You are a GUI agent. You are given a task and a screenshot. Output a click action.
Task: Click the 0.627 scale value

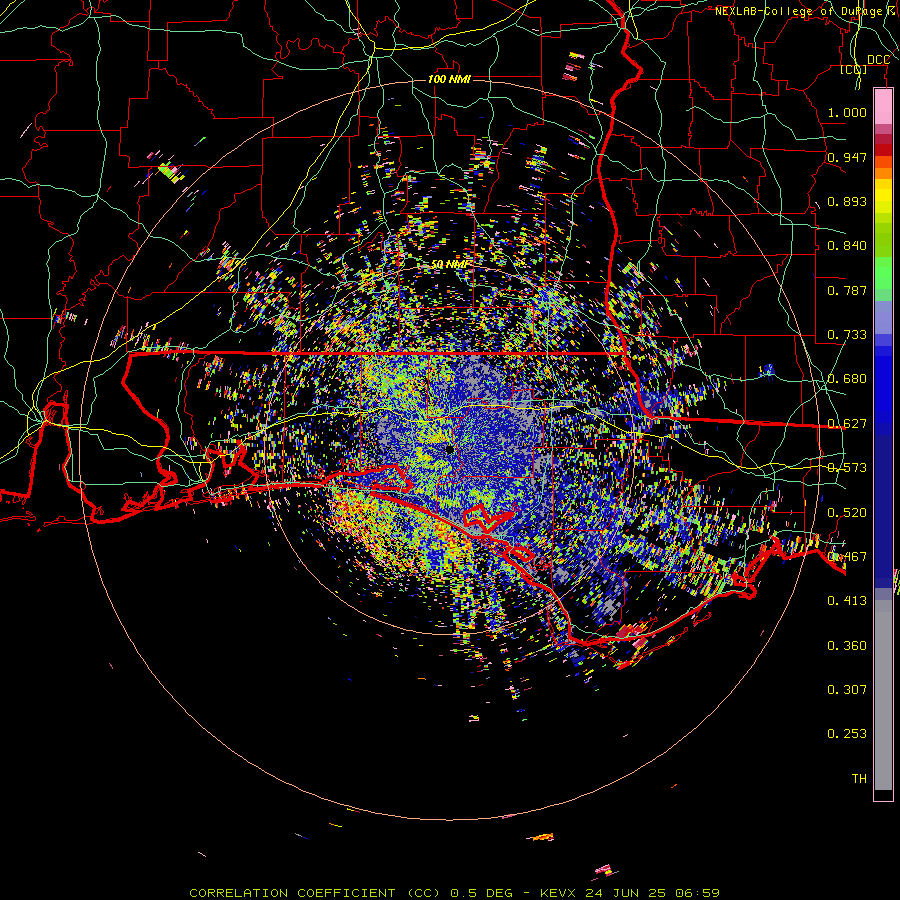pyautogui.click(x=847, y=424)
